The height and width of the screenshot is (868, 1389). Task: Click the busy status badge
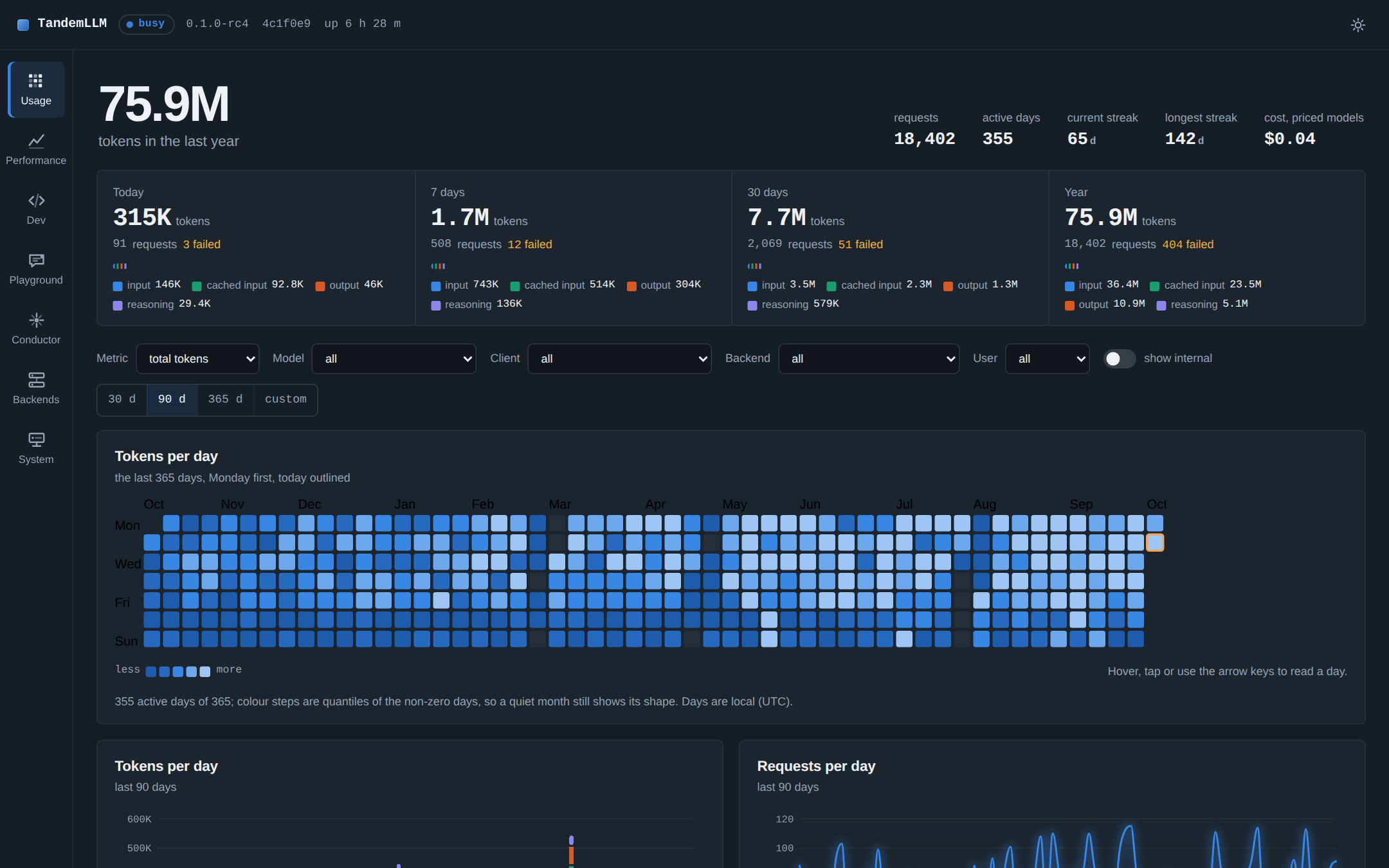146,24
